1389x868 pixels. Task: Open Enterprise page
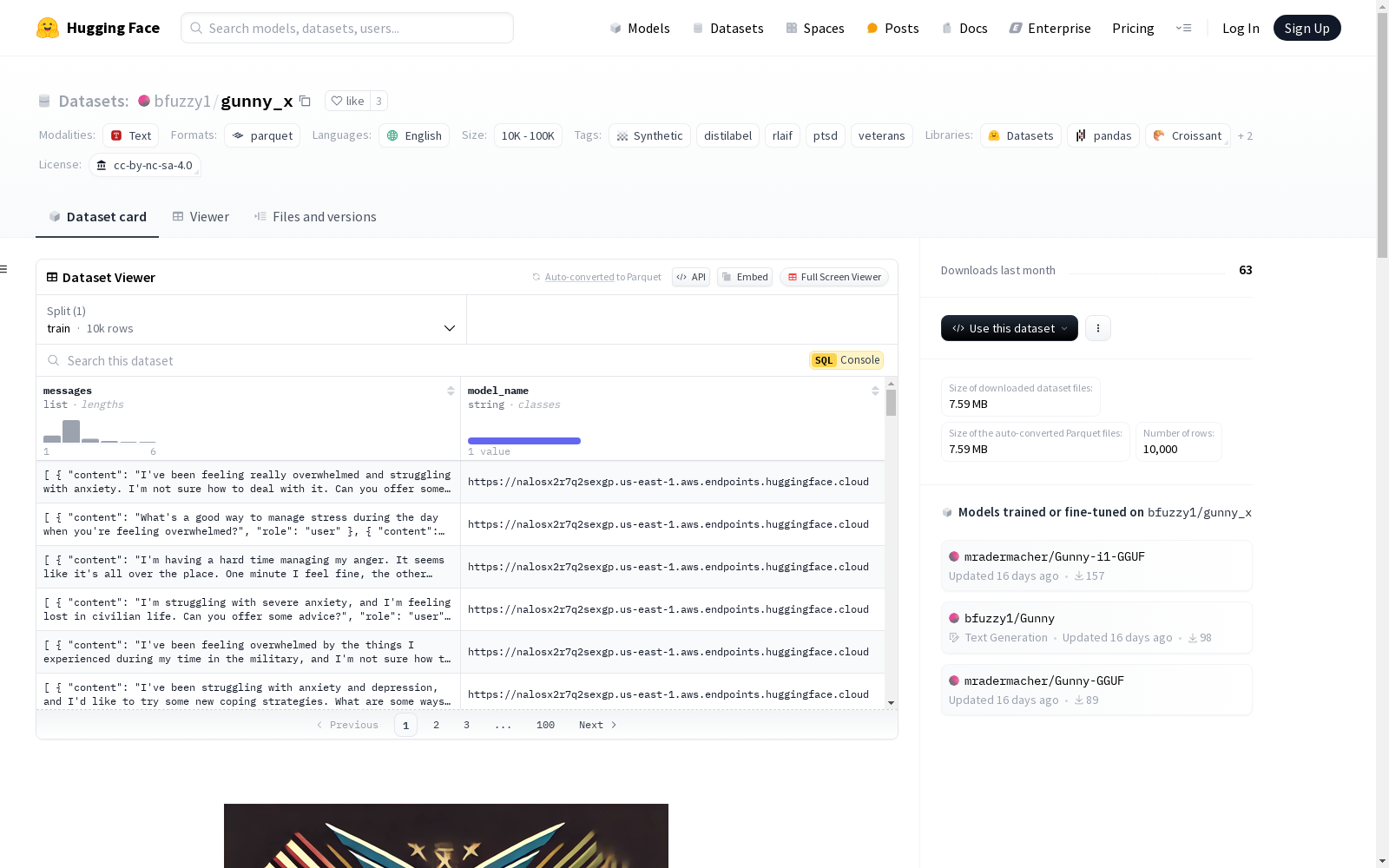point(1050,28)
